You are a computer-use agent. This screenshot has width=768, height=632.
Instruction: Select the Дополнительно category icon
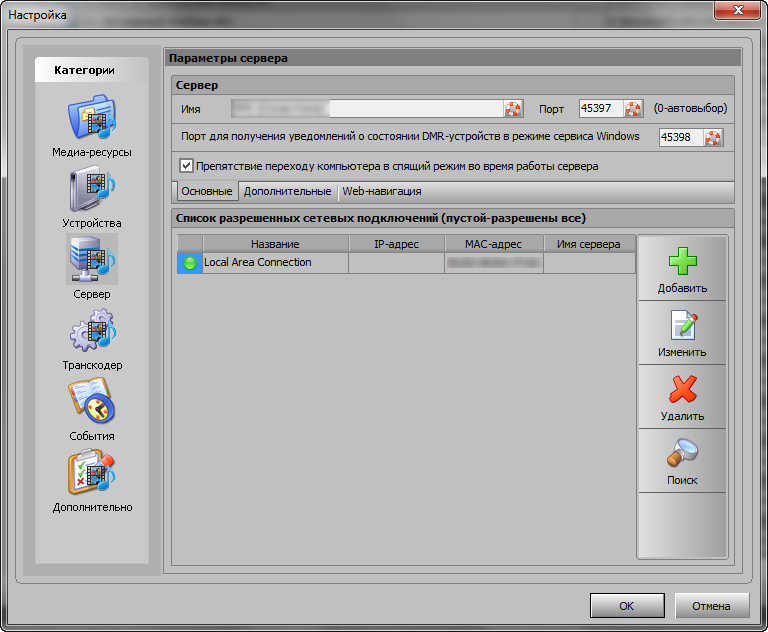(92, 473)
